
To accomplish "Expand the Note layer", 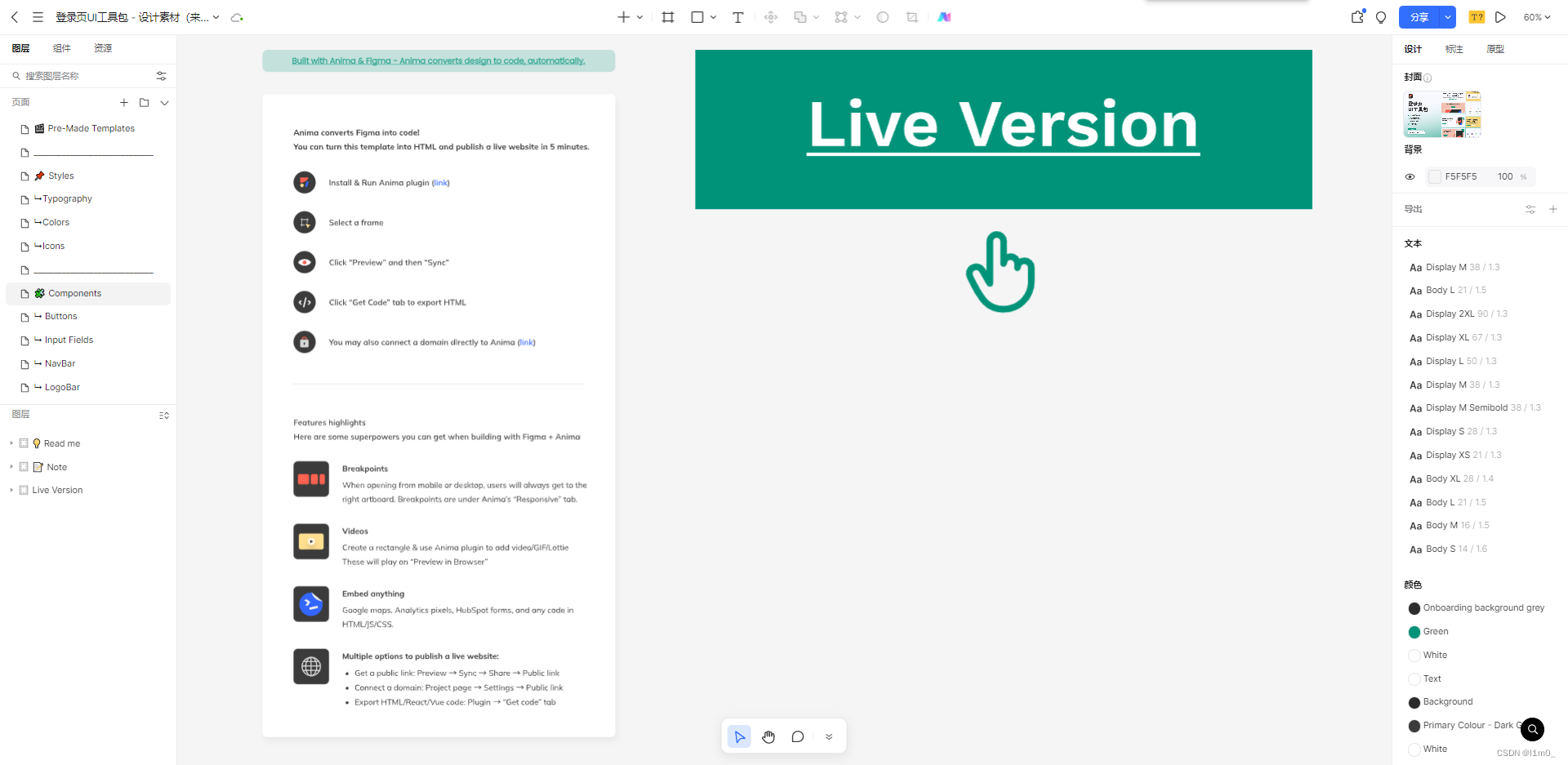I will coord(11,467).
